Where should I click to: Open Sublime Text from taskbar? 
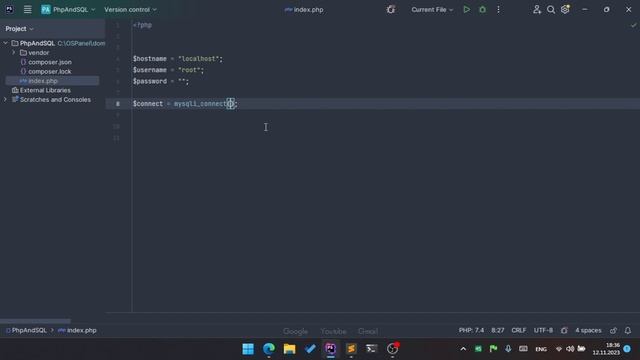(351, 349)
